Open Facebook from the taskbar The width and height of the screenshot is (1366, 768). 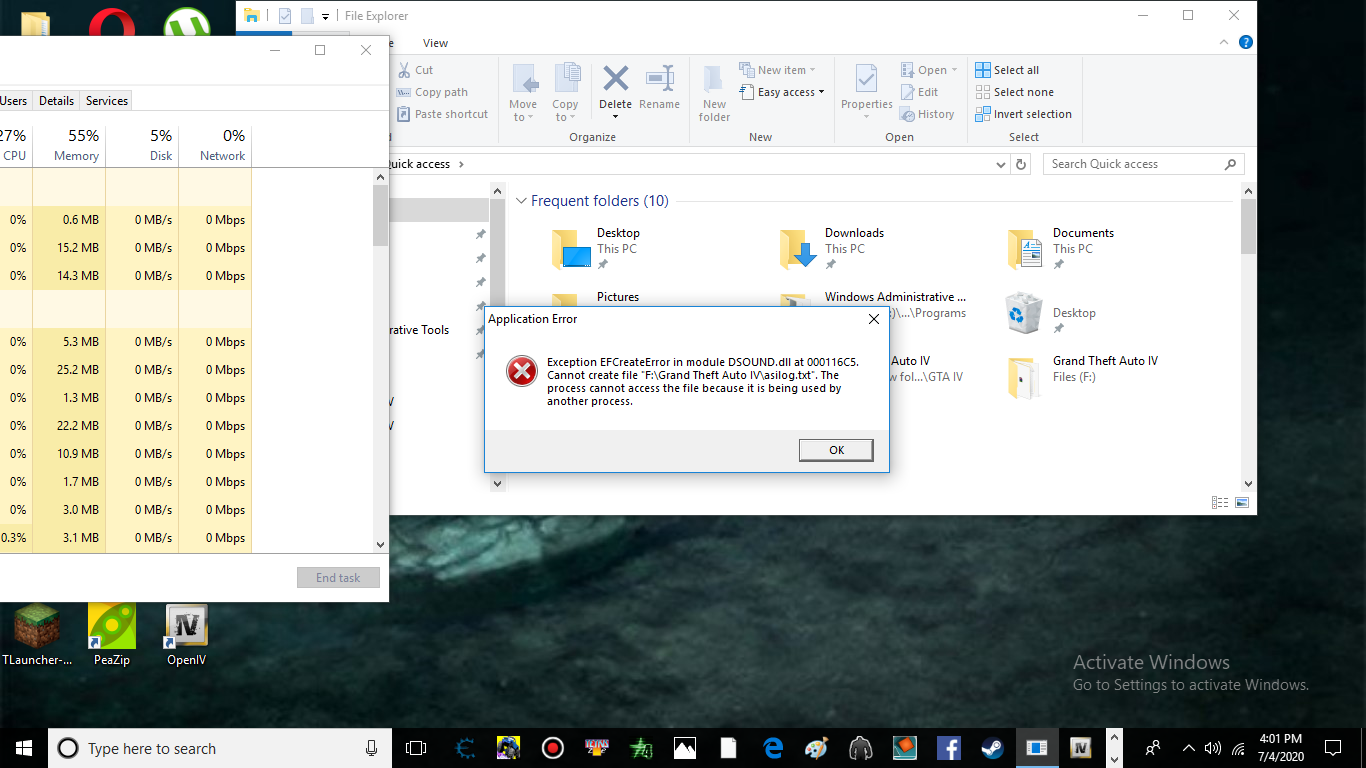tap(948, 748)
